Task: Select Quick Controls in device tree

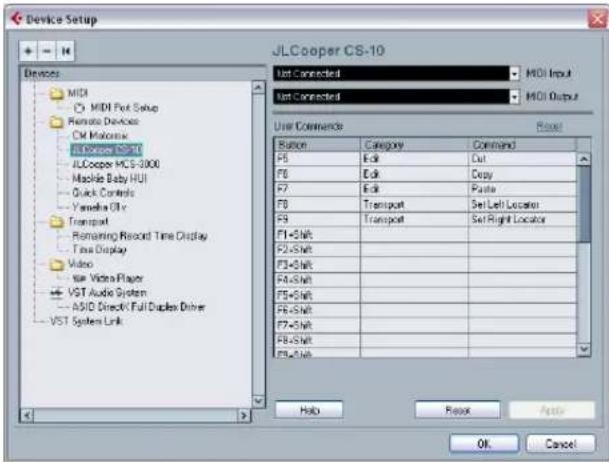Action: click(x=103, y=193)
